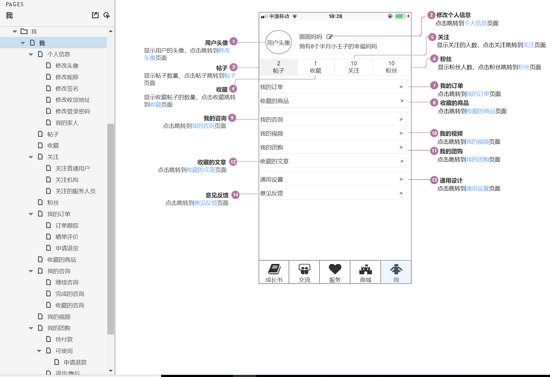Click the 意见反馈 row in mockup

pyautogui.click(x=335, y=193)
